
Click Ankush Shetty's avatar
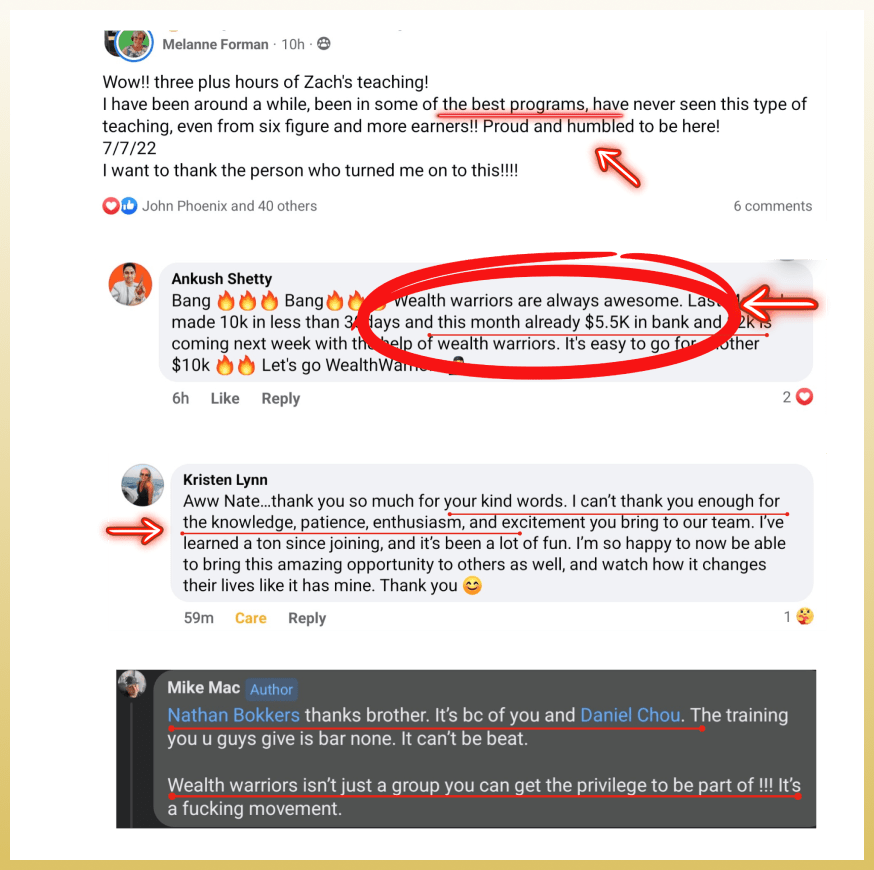tap(130, 284)
